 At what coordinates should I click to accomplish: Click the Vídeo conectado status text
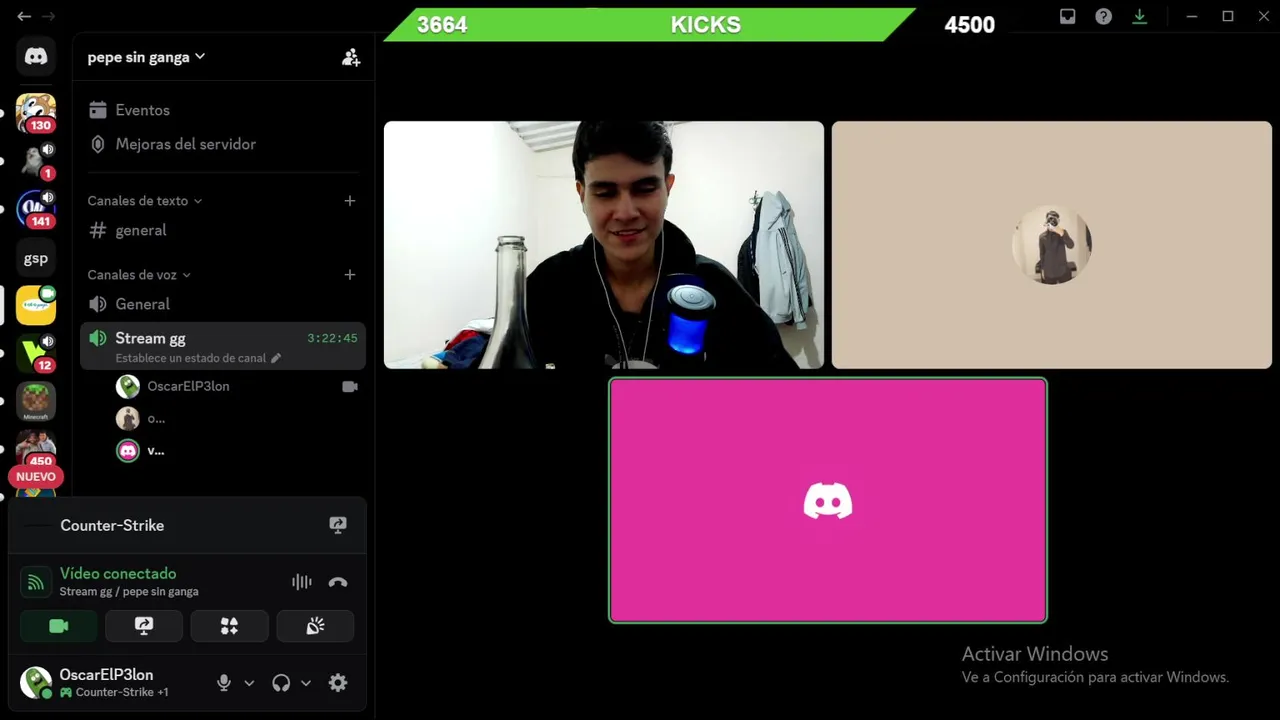[118, 573]
